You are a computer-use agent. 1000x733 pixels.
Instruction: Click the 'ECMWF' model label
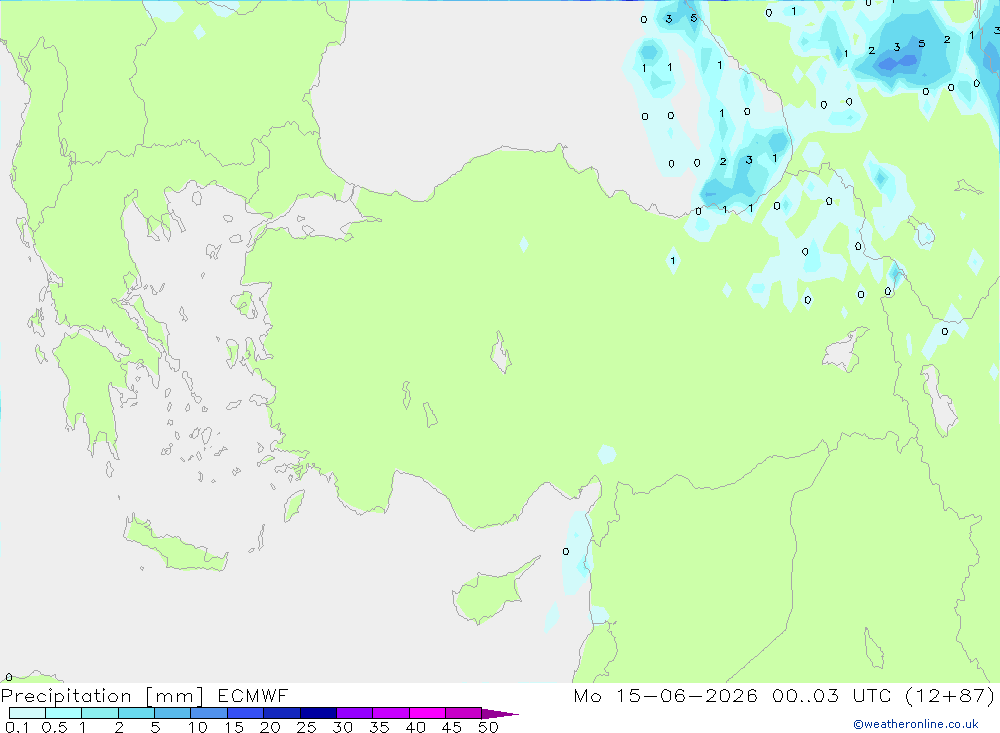pyautogui.click(x=253, y=695)
